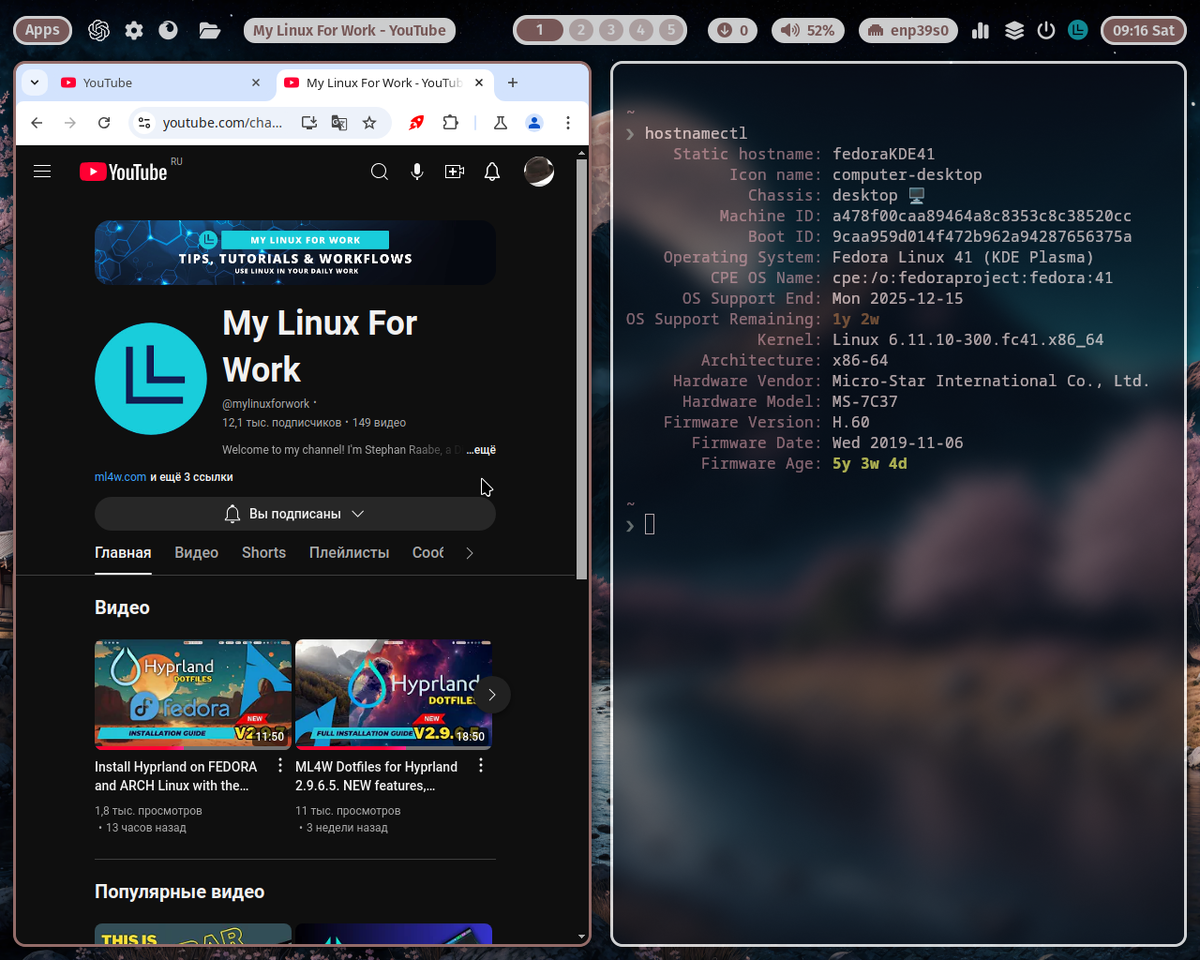Switch to workspace 3

(x=611, y=30)
